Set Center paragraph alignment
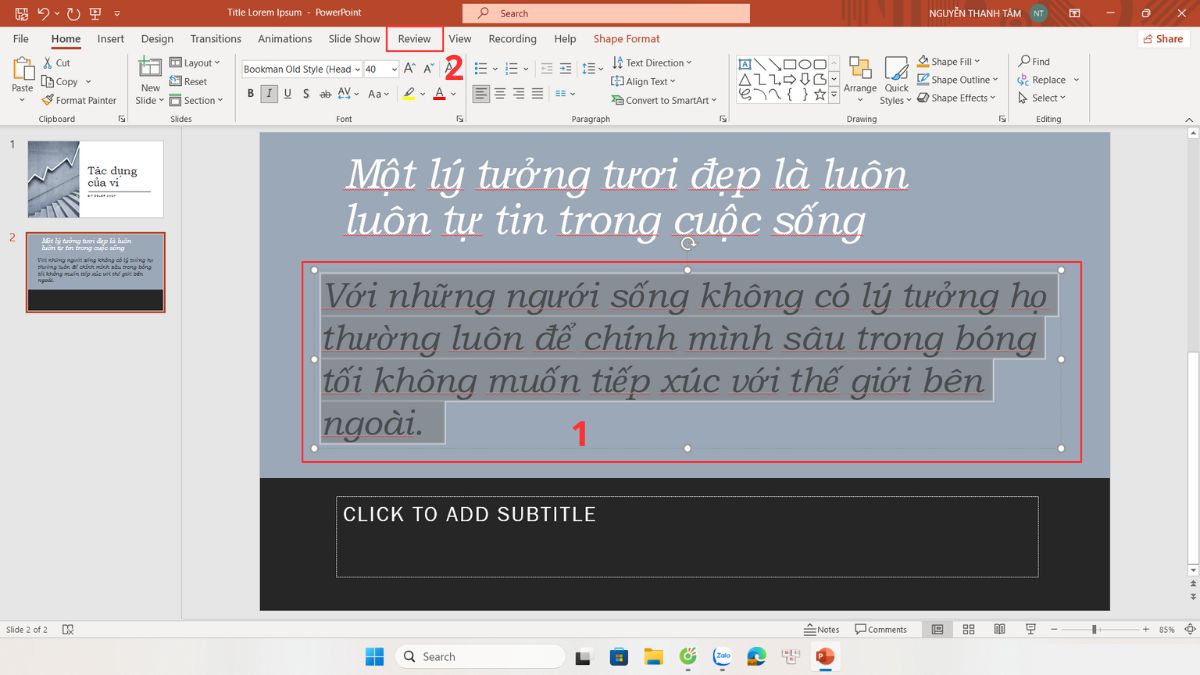This screenshot has width=1200, height=675. click(501, 94)
